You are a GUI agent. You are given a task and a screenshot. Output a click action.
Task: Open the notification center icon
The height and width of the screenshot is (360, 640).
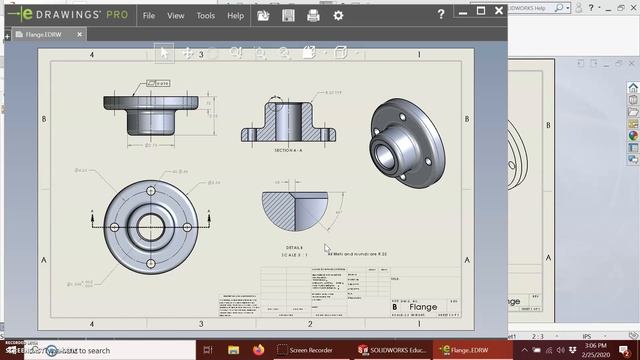point(624,350)
